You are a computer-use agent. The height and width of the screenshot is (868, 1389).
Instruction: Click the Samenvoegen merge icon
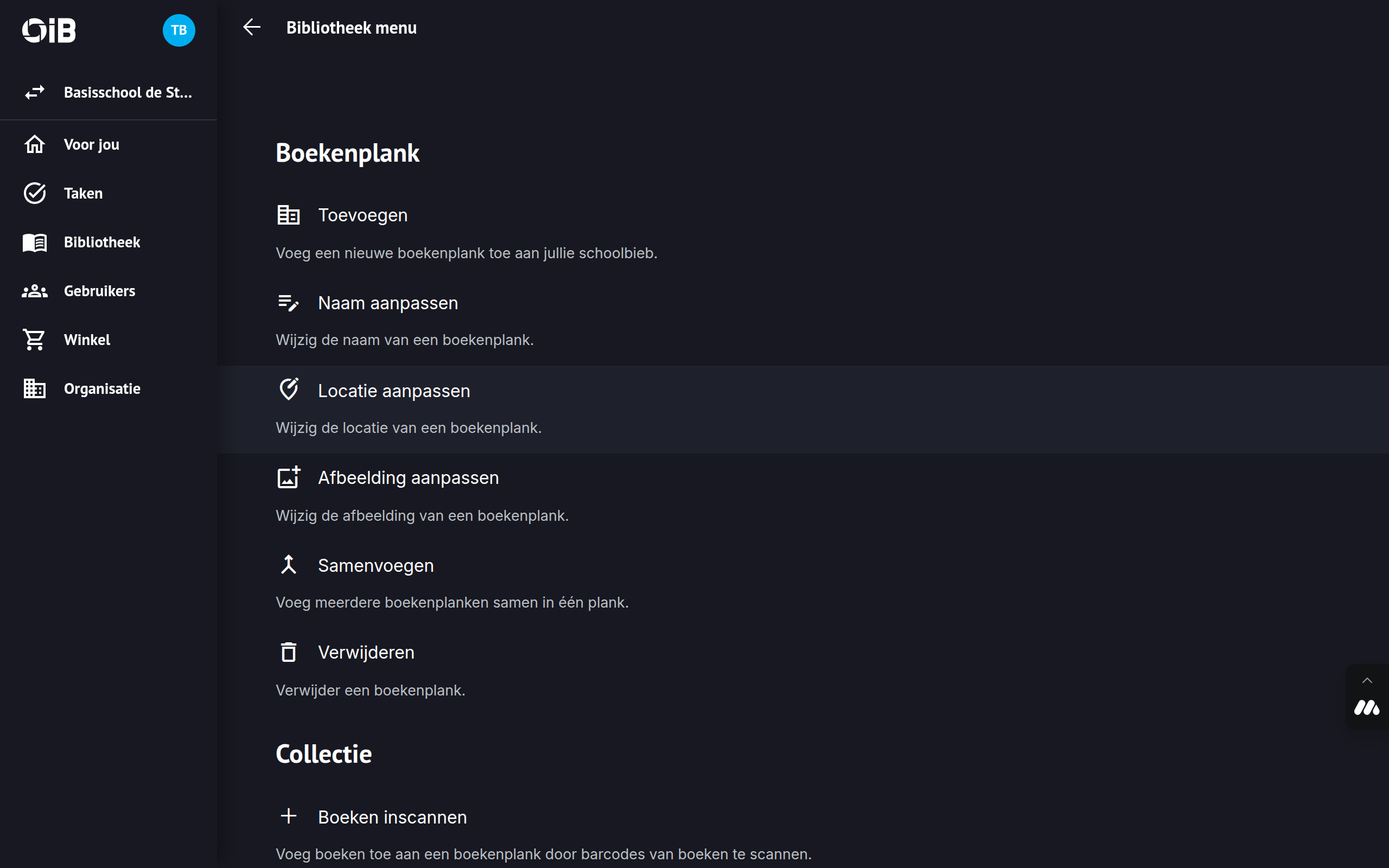point(288,565)
